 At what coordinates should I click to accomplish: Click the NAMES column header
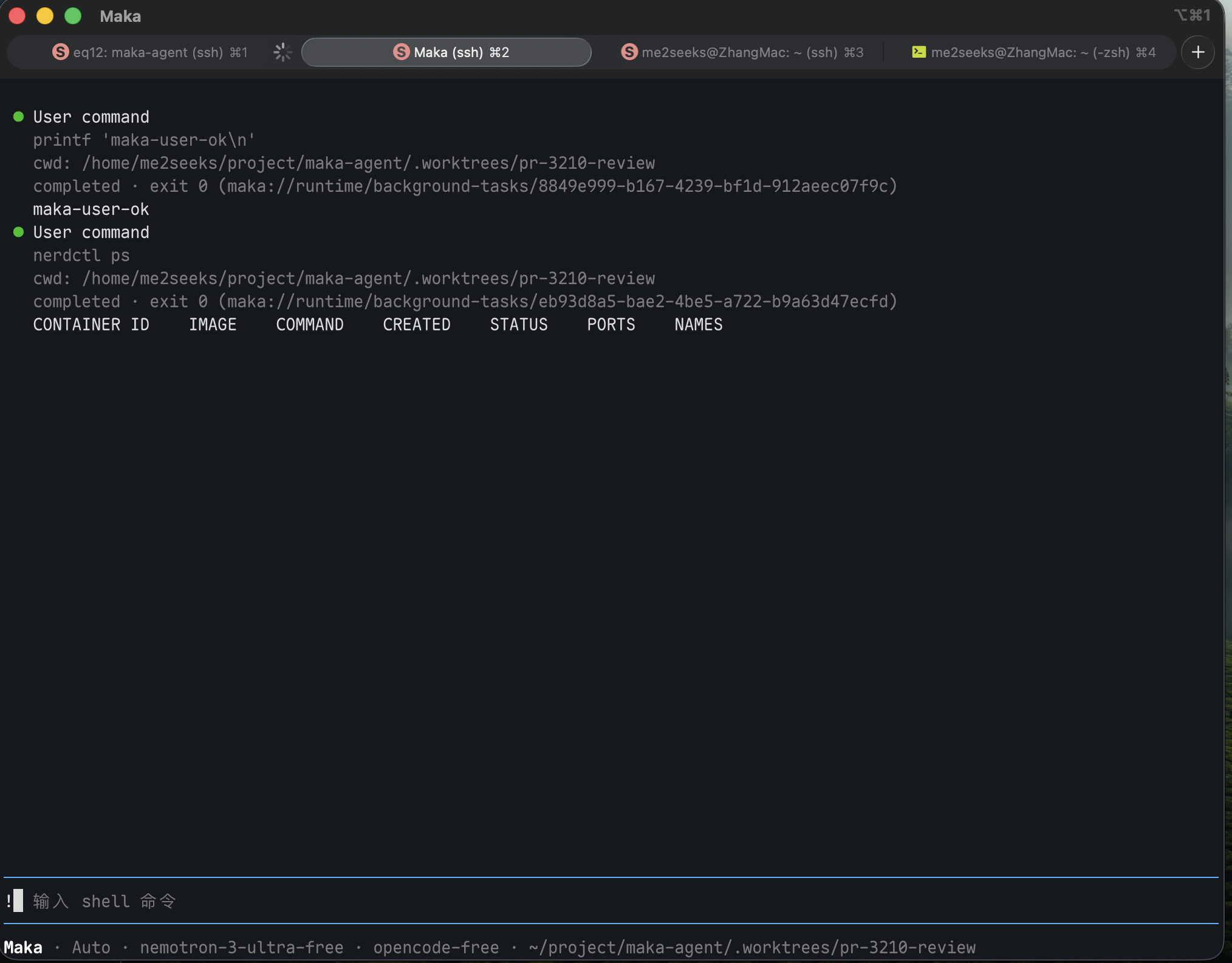(699, 325)
